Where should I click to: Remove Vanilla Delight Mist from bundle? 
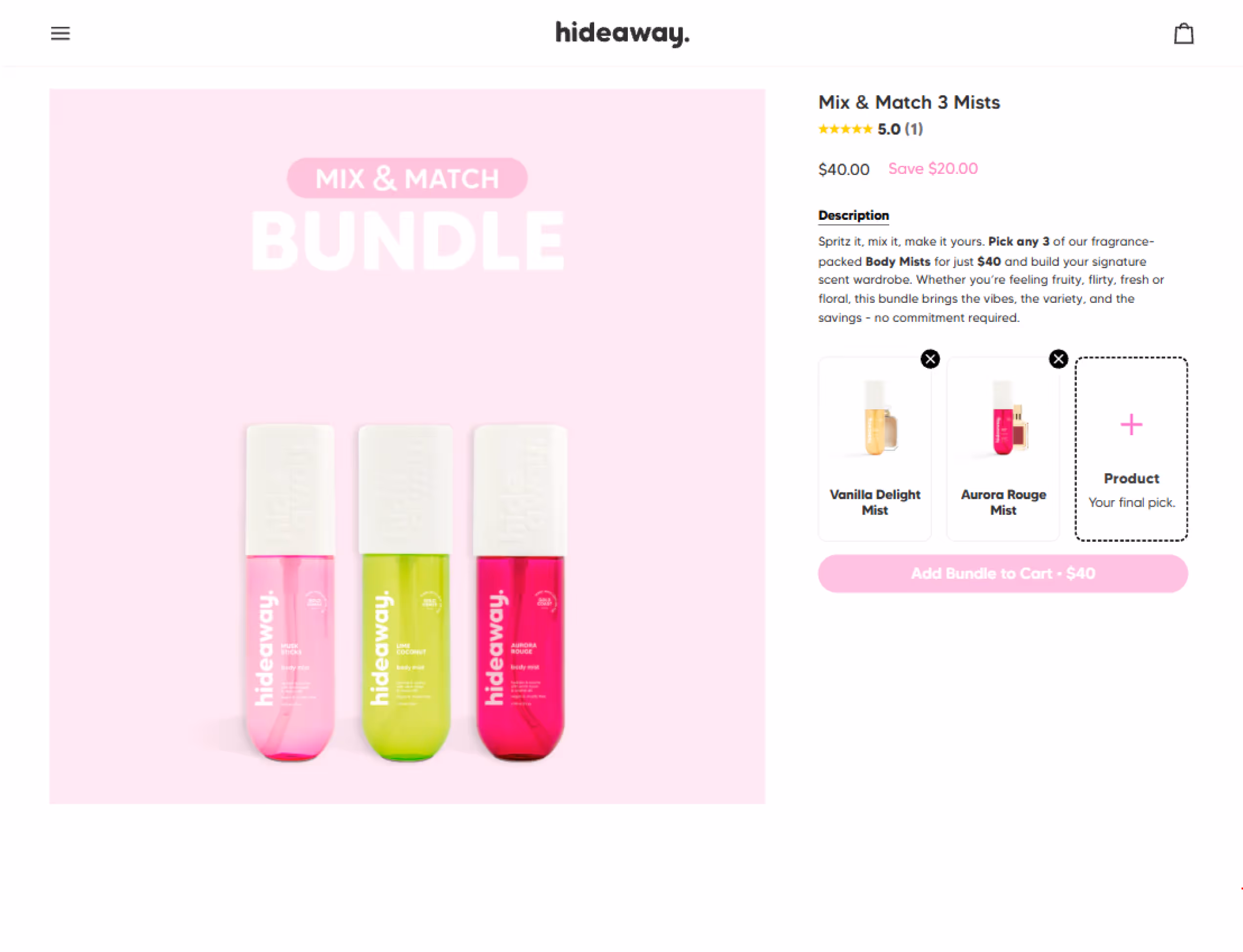(929, 359)
